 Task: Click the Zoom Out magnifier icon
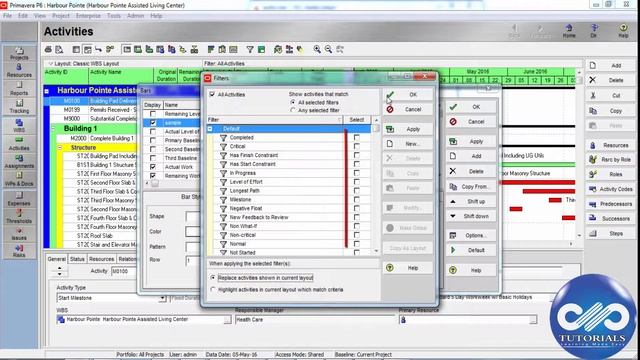[329, 49]
